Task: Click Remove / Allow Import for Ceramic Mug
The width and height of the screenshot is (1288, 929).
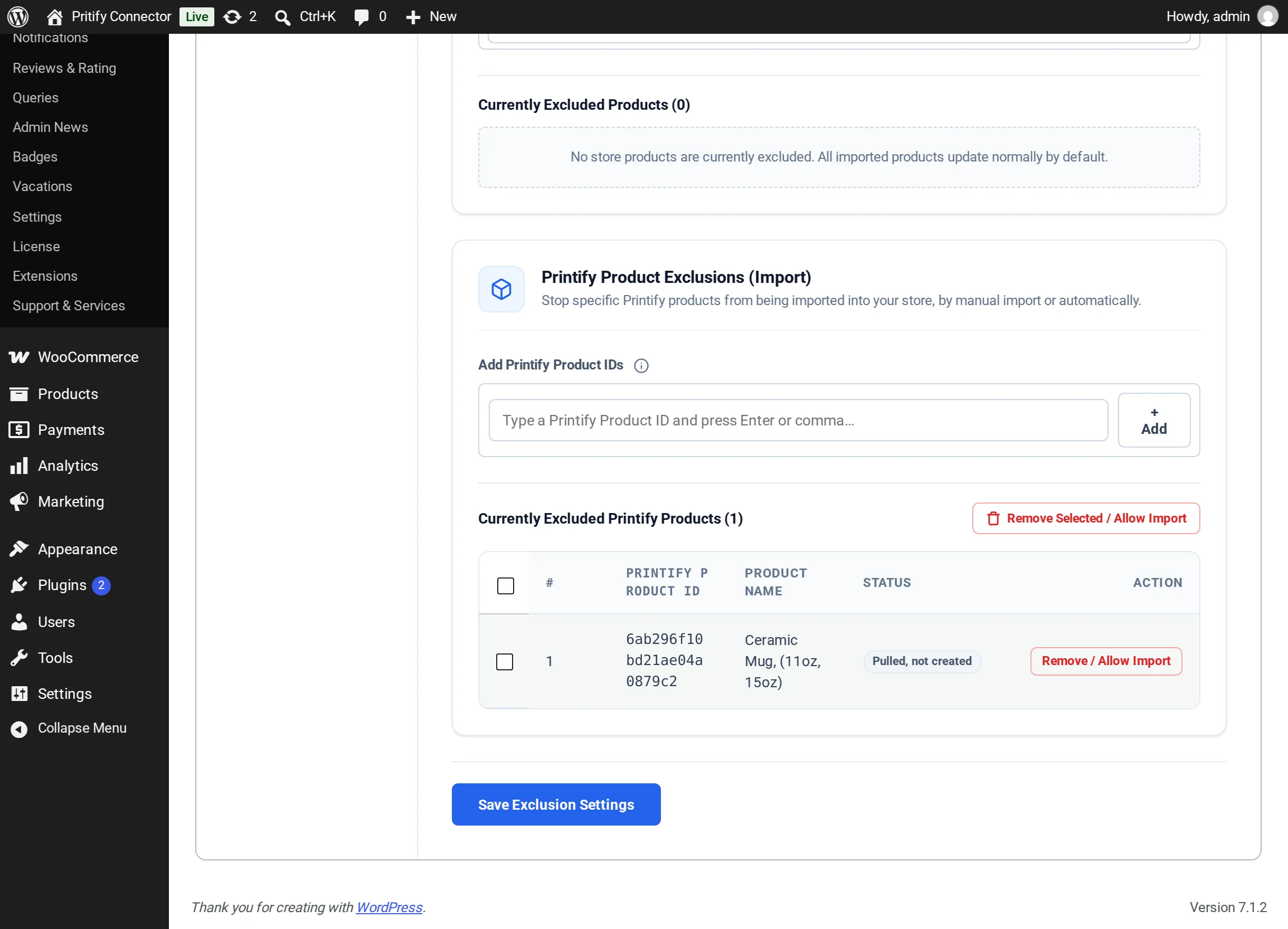Action: (x=1106, y=661)
